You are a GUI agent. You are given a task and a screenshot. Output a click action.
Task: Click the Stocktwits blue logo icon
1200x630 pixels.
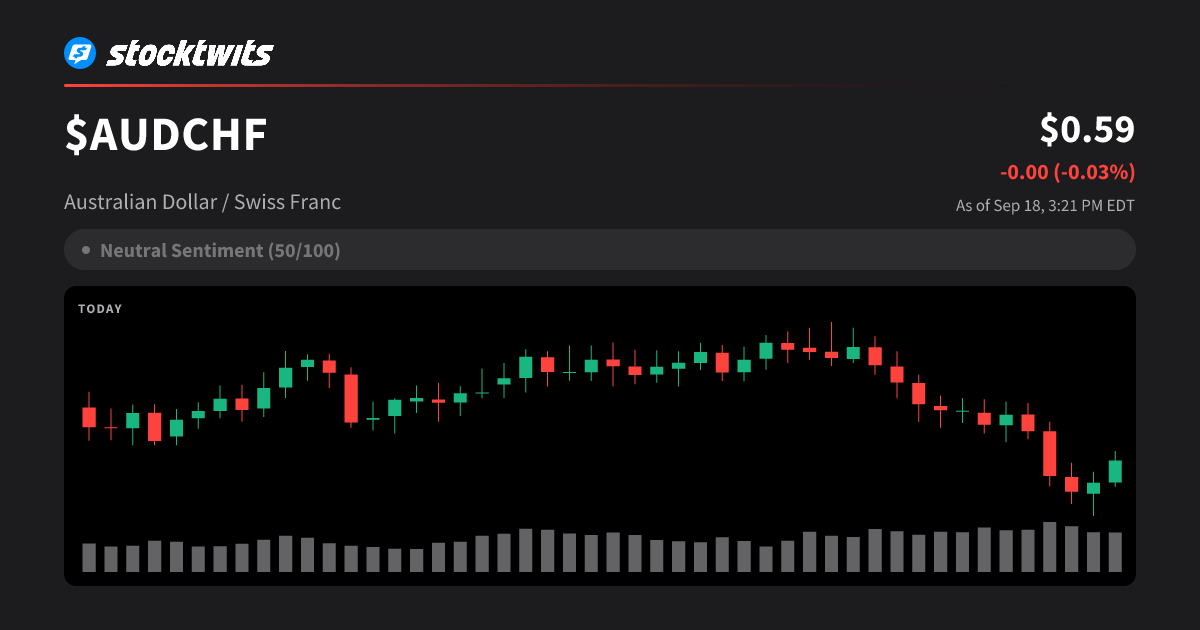pos(80,53)
